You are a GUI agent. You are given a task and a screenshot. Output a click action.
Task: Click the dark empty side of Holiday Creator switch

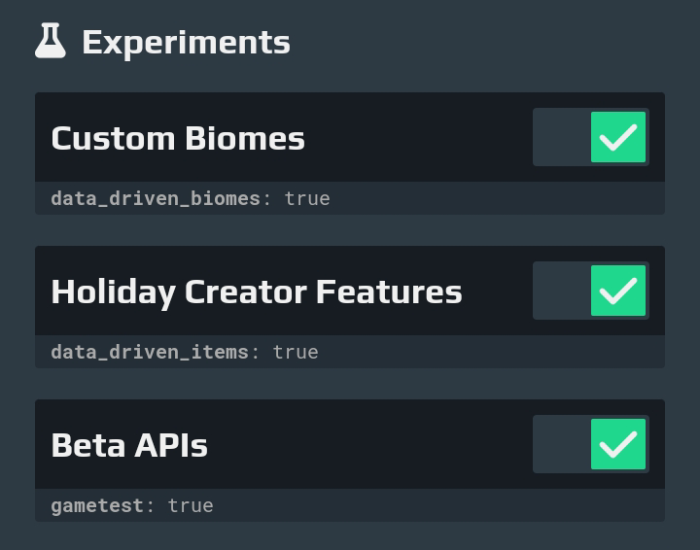point(562,291)
